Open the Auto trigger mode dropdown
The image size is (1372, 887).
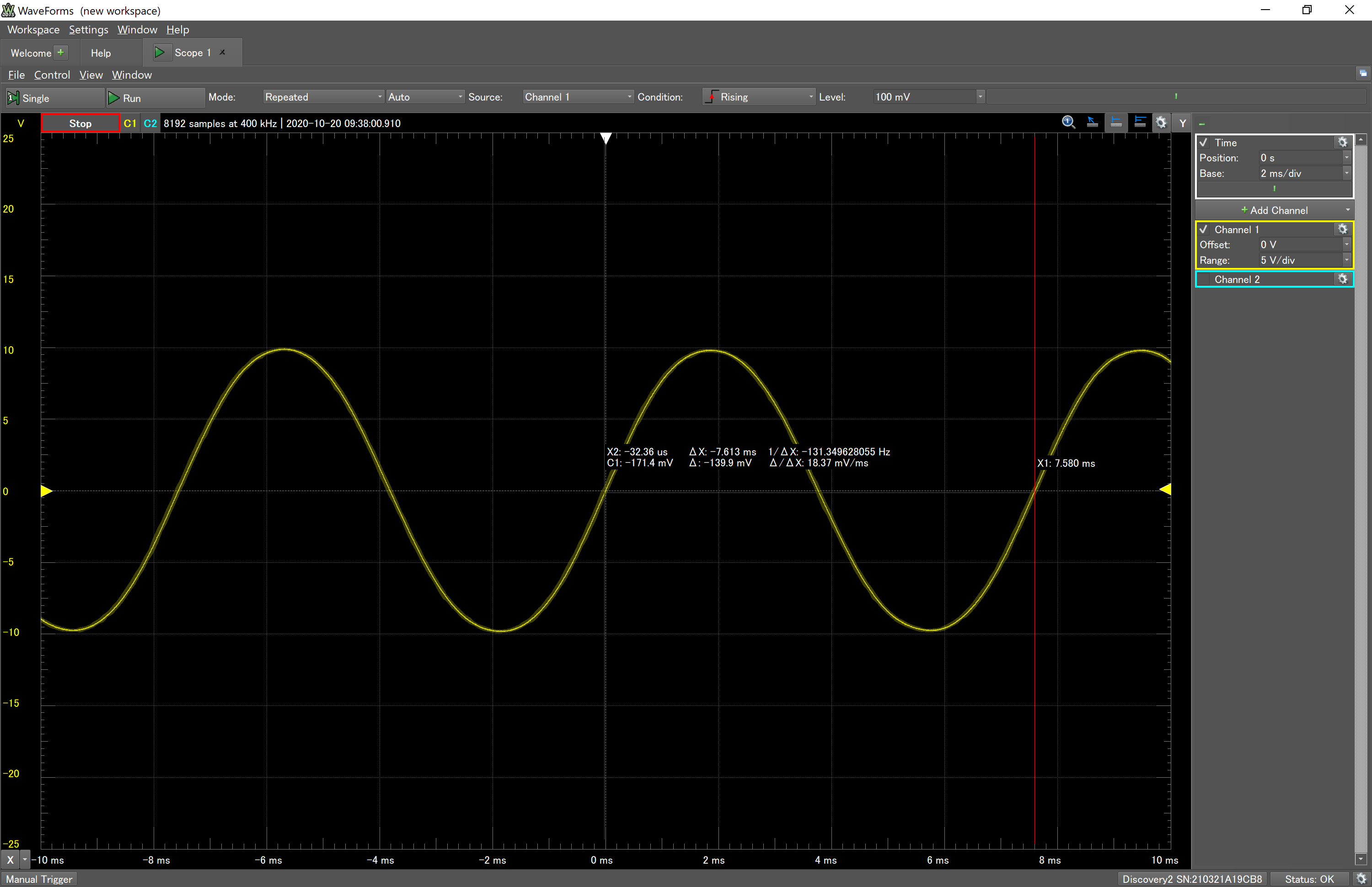[x=425, y=97]
